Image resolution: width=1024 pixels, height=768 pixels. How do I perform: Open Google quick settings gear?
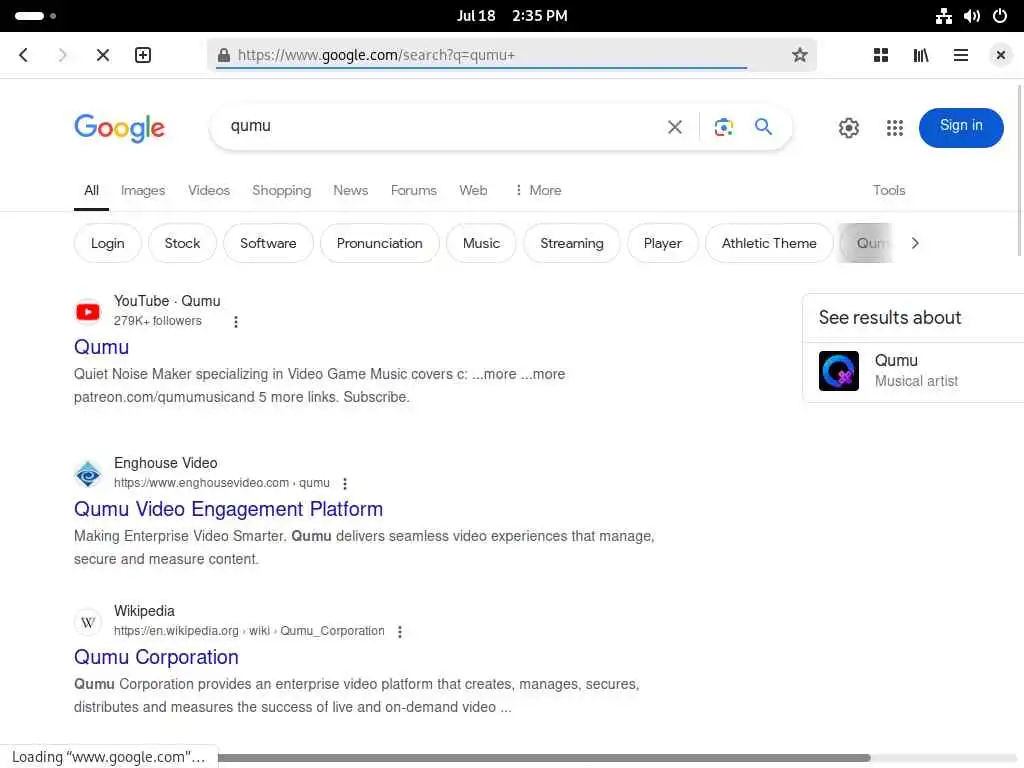[848, 127]
